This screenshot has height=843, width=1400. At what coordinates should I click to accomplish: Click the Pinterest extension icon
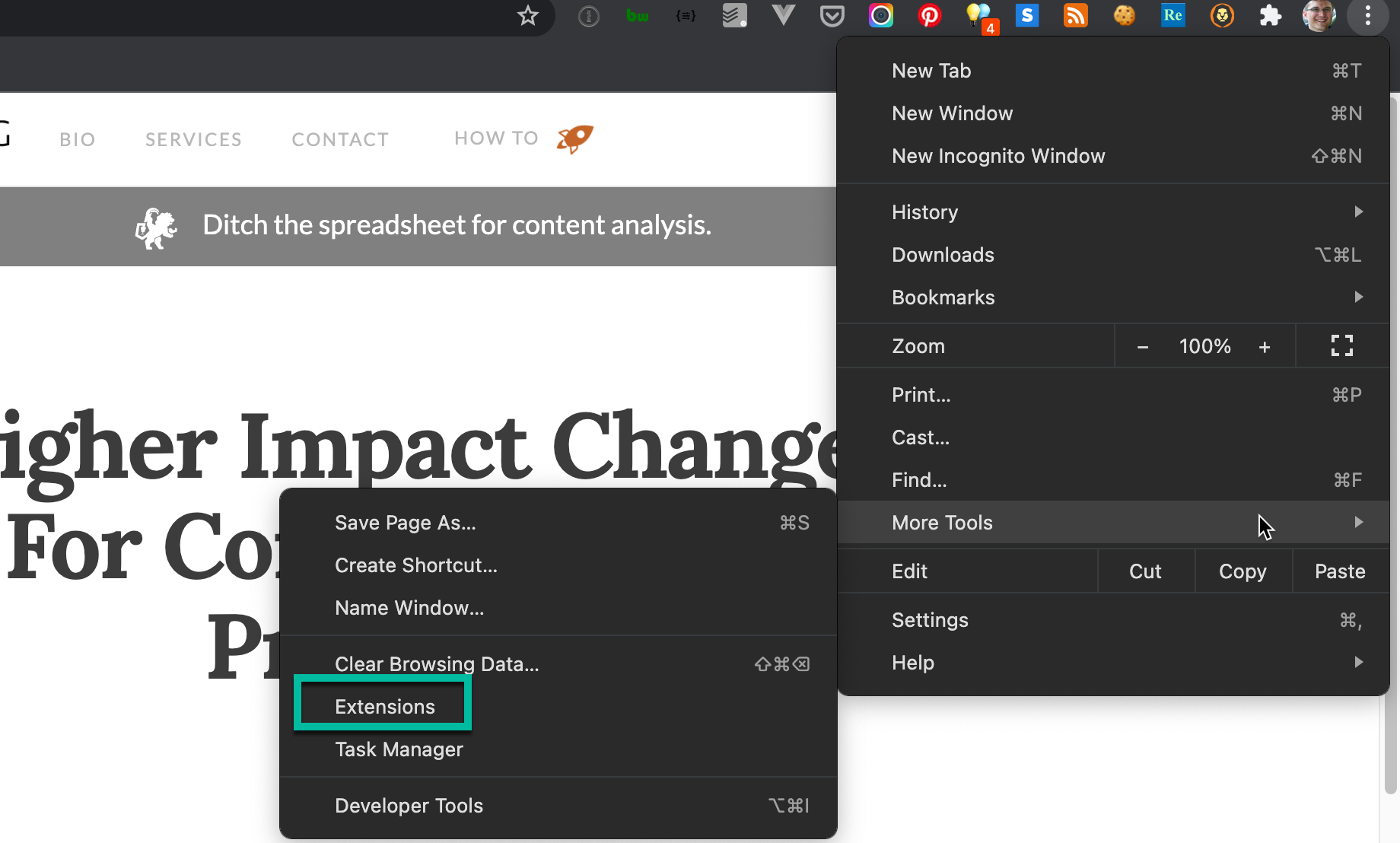click(x=929, y=15)
